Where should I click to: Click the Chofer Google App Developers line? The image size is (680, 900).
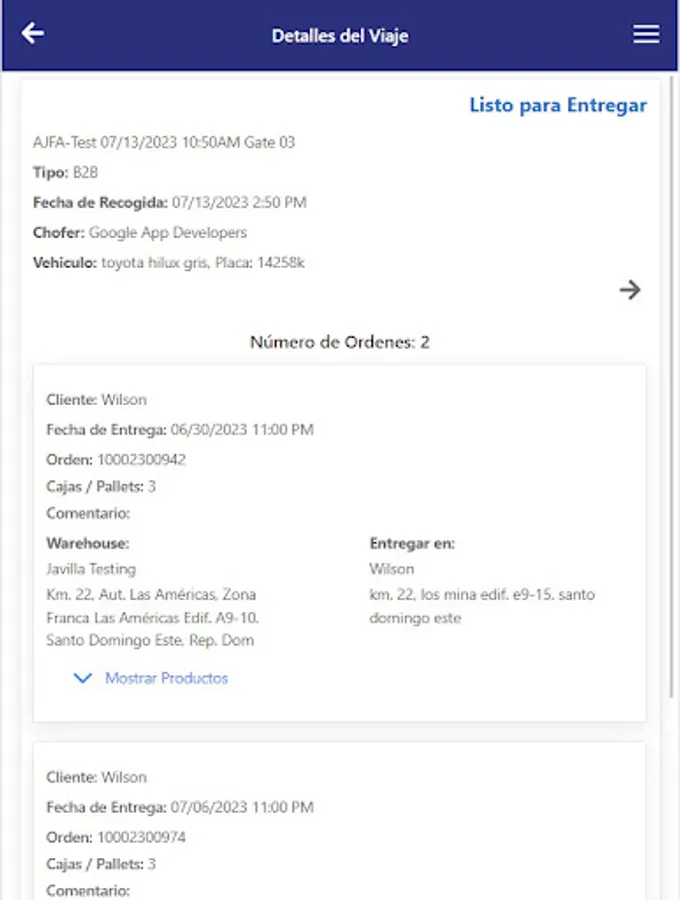point(140,233)
